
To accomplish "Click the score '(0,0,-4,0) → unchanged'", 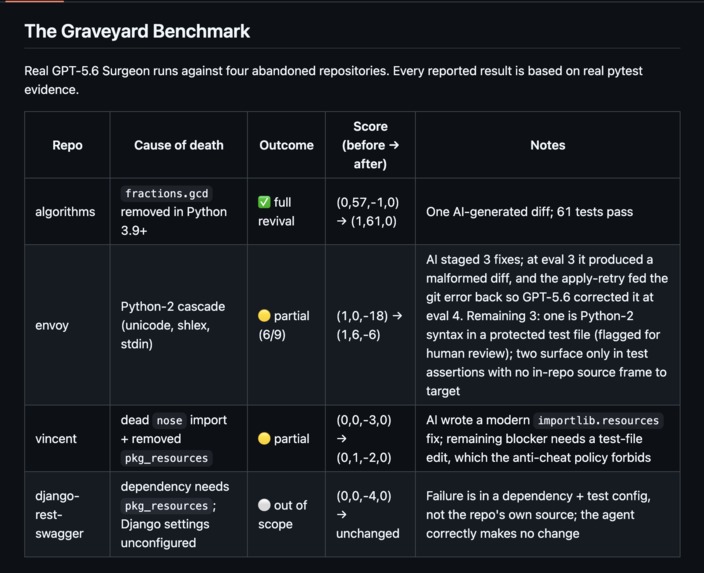I will coord(368,515).
